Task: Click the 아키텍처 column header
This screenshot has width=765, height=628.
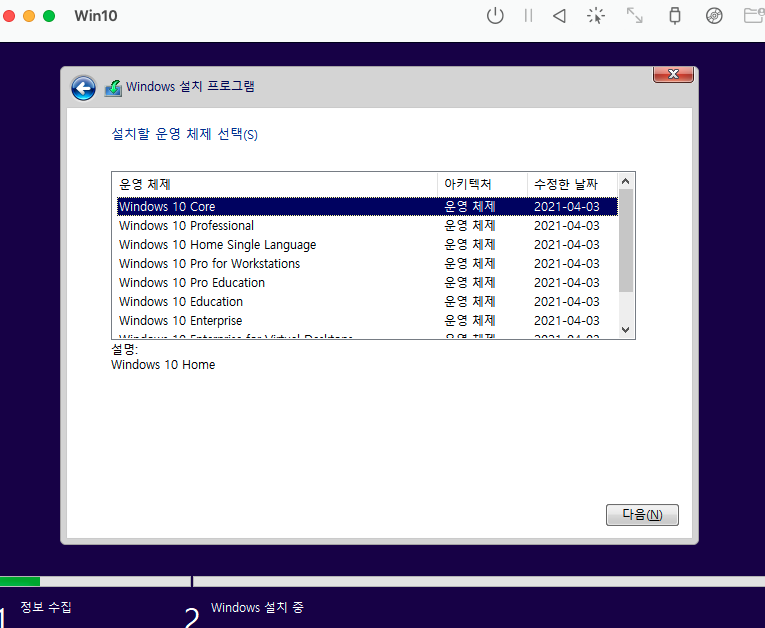Action: pos(482,184)
